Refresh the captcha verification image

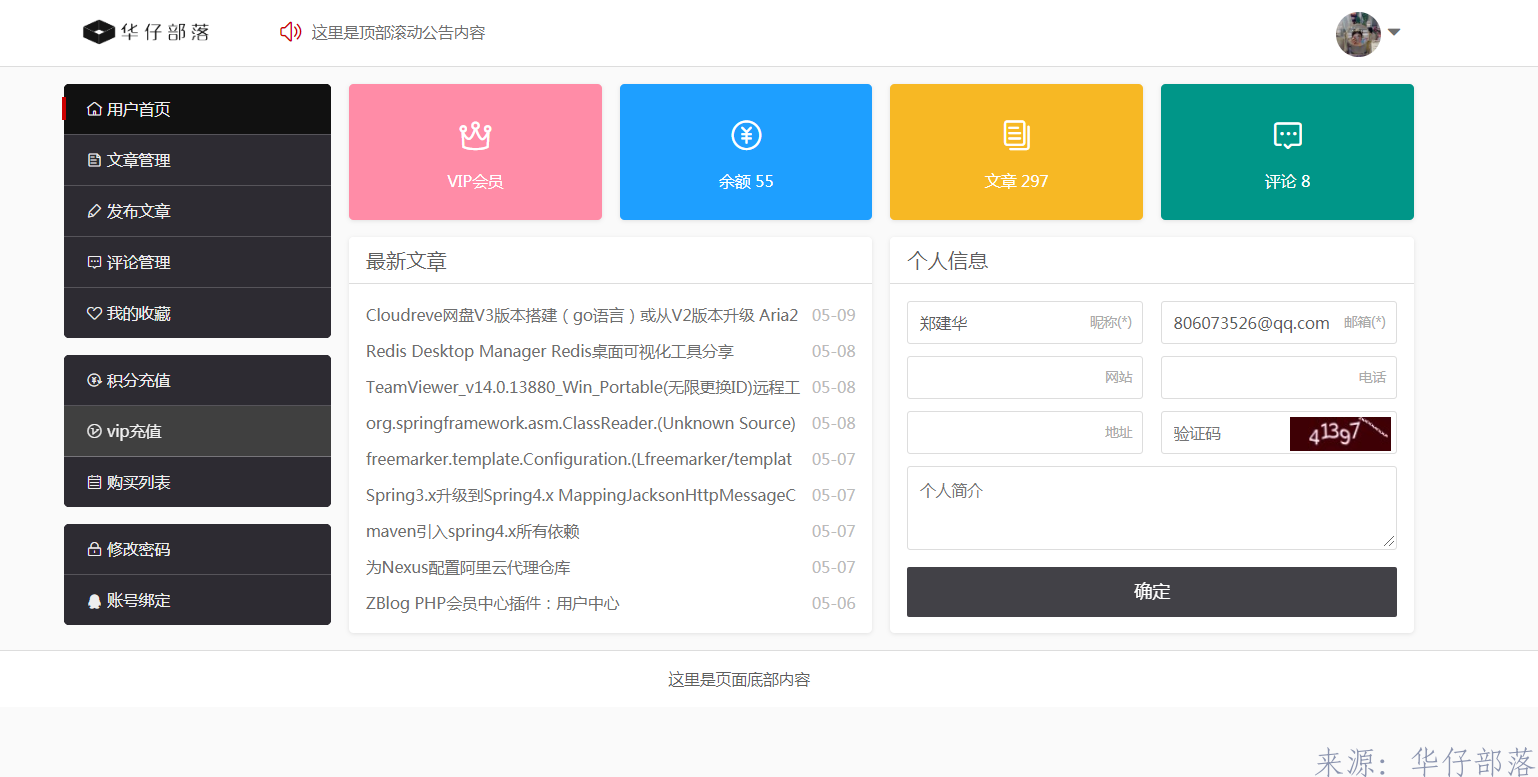pos(1340,434)
